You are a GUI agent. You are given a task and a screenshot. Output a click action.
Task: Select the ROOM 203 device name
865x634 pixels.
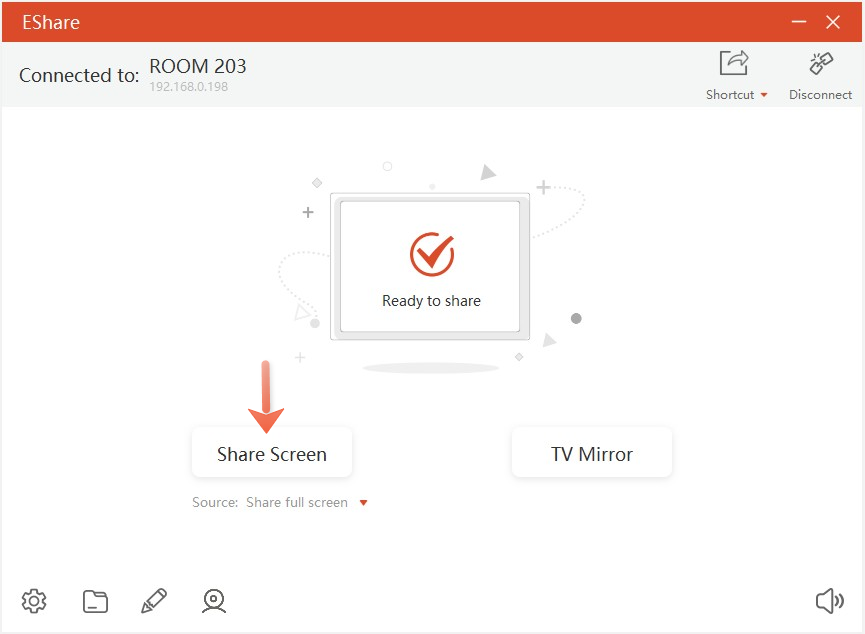(x=198, y=67)
